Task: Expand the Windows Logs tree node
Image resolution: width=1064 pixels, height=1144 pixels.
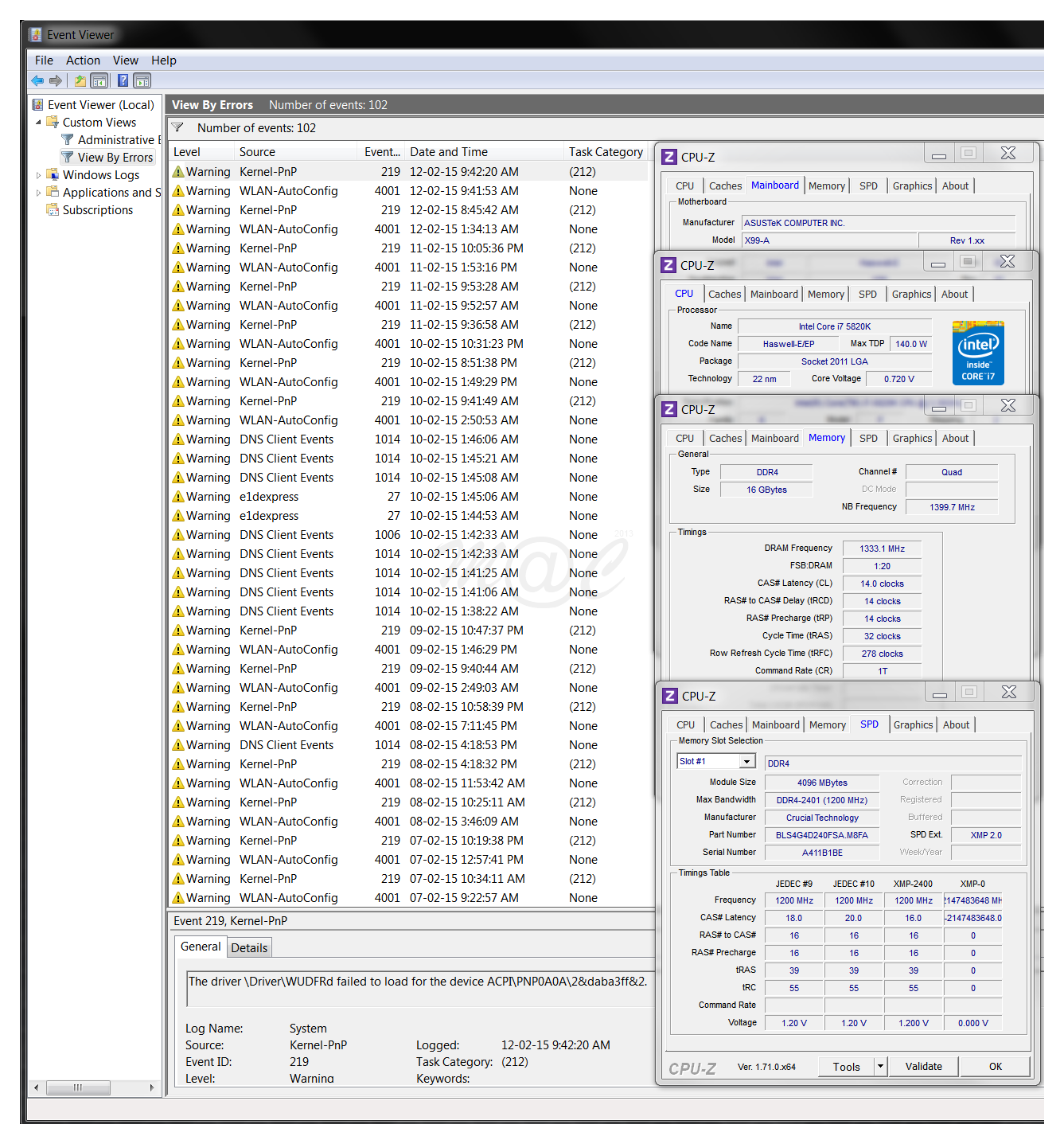Action: (x=38, y=175)
